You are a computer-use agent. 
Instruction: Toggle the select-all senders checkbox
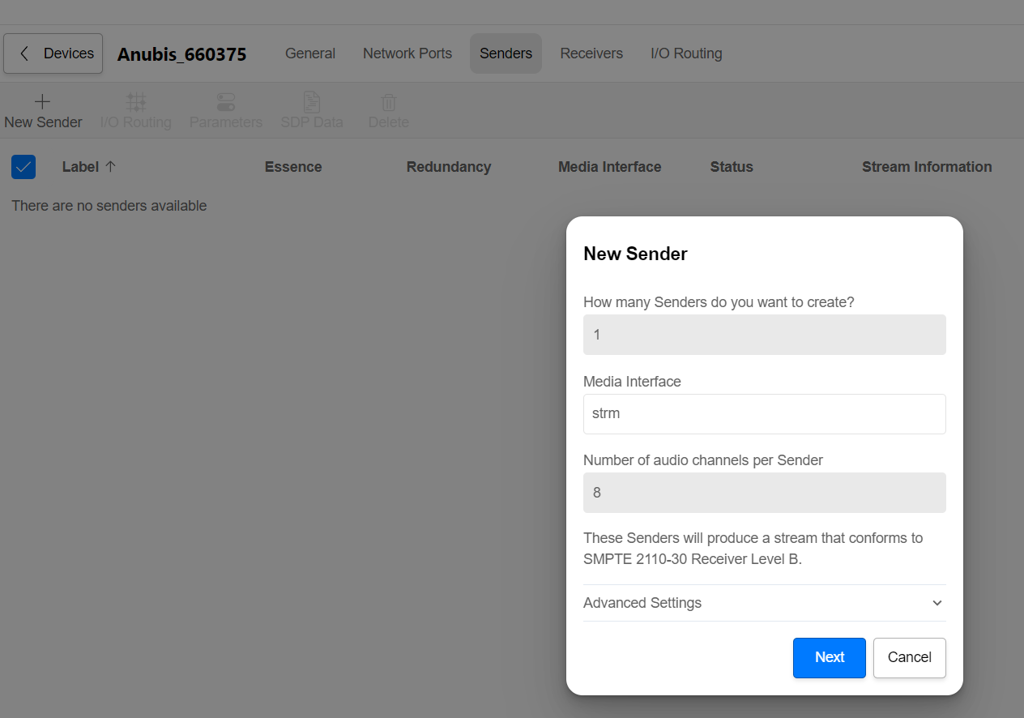(24, 167)
